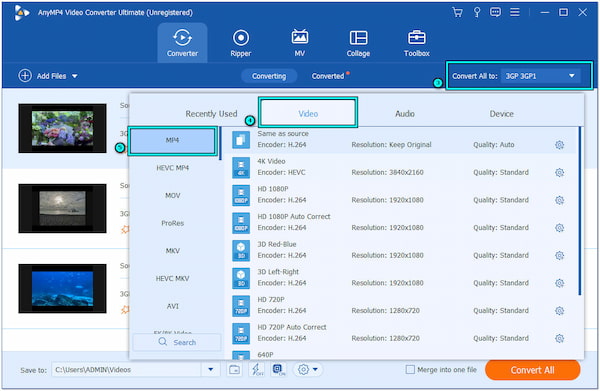Click the 4K Video preset icon

point(241,167)
